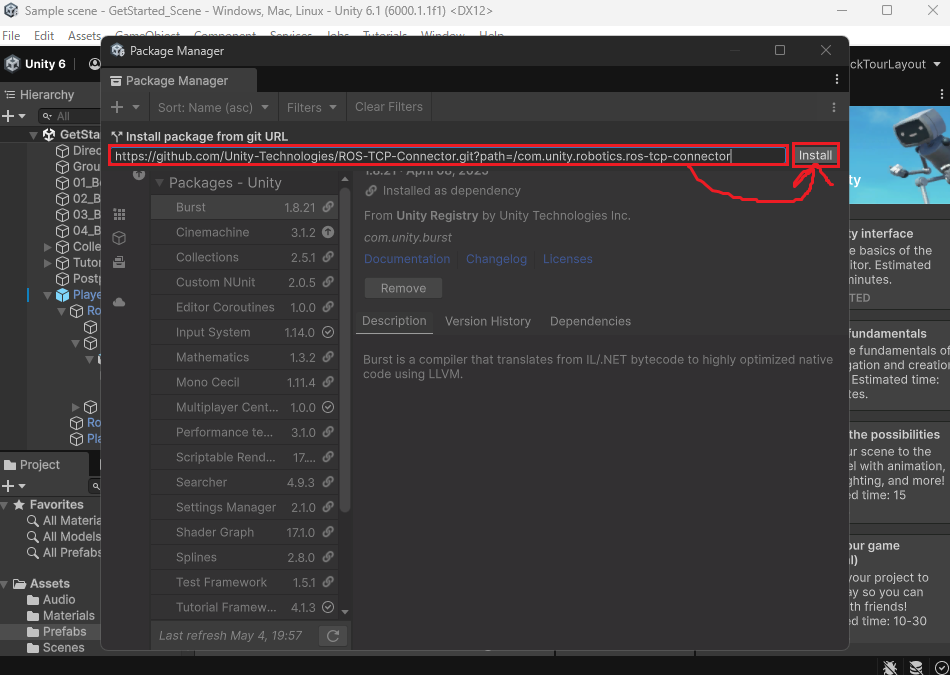This screenshot has width=950, height=675.
Task: Collapse the Playe object in Hierarchy
Action: (47, 295)
